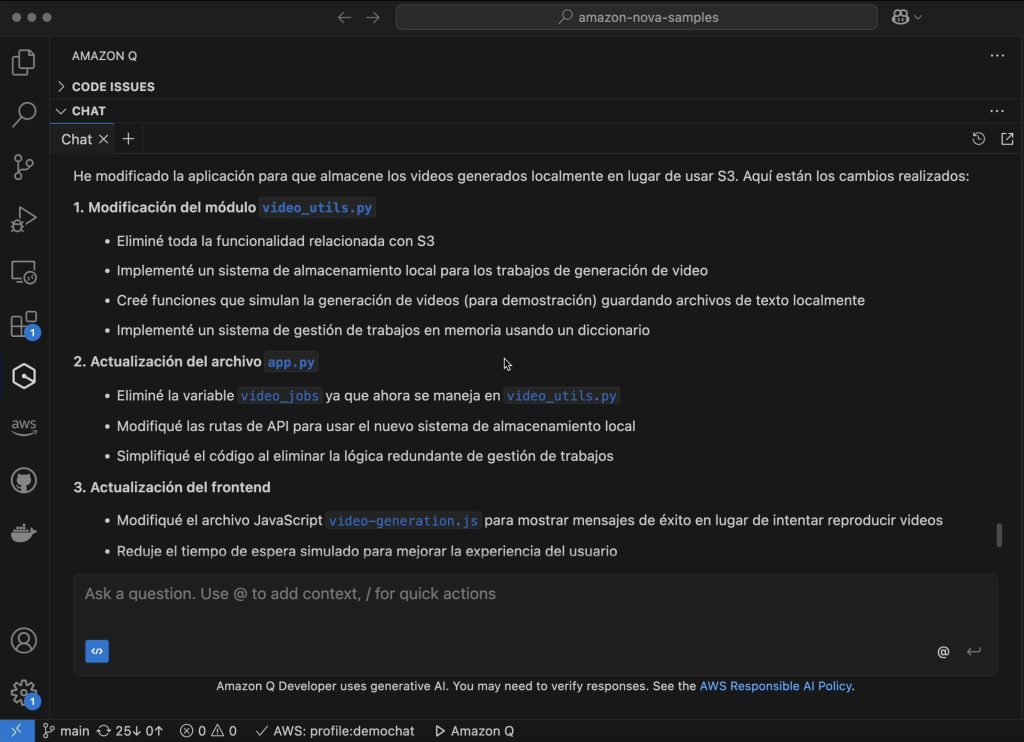Open the Accounts menu icon
1024x742 pixels.
(x=24, y=641)
